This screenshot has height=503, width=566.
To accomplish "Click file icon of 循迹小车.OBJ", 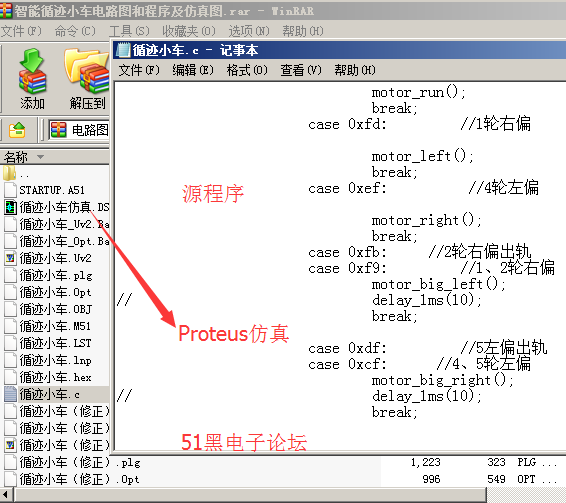I will pos(10,309).
